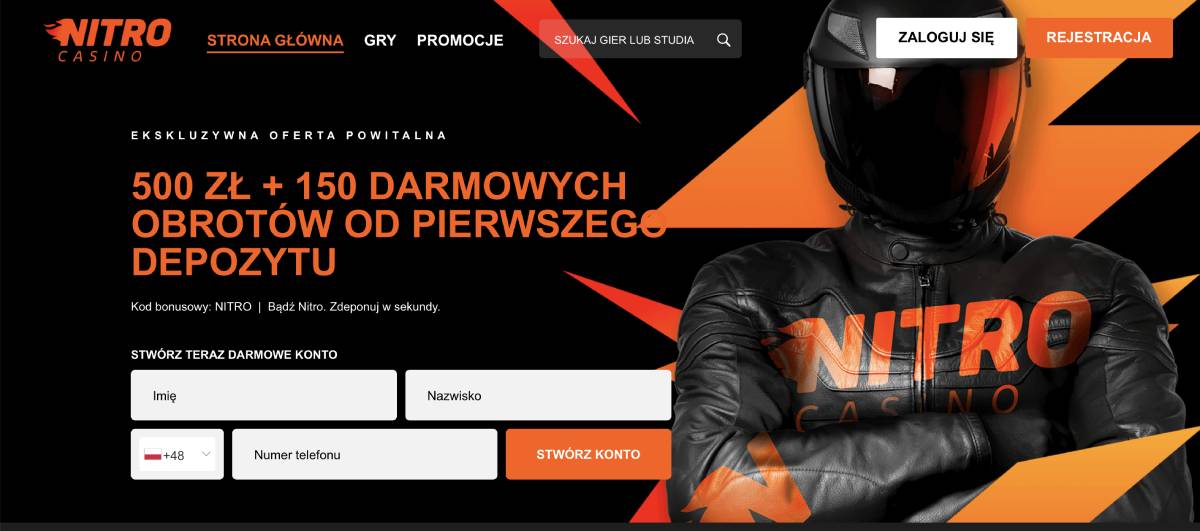The image size is (1200, 531).
Task: Open the Promocje menu item
Action: pyautogui.click(x=460, y=41)
